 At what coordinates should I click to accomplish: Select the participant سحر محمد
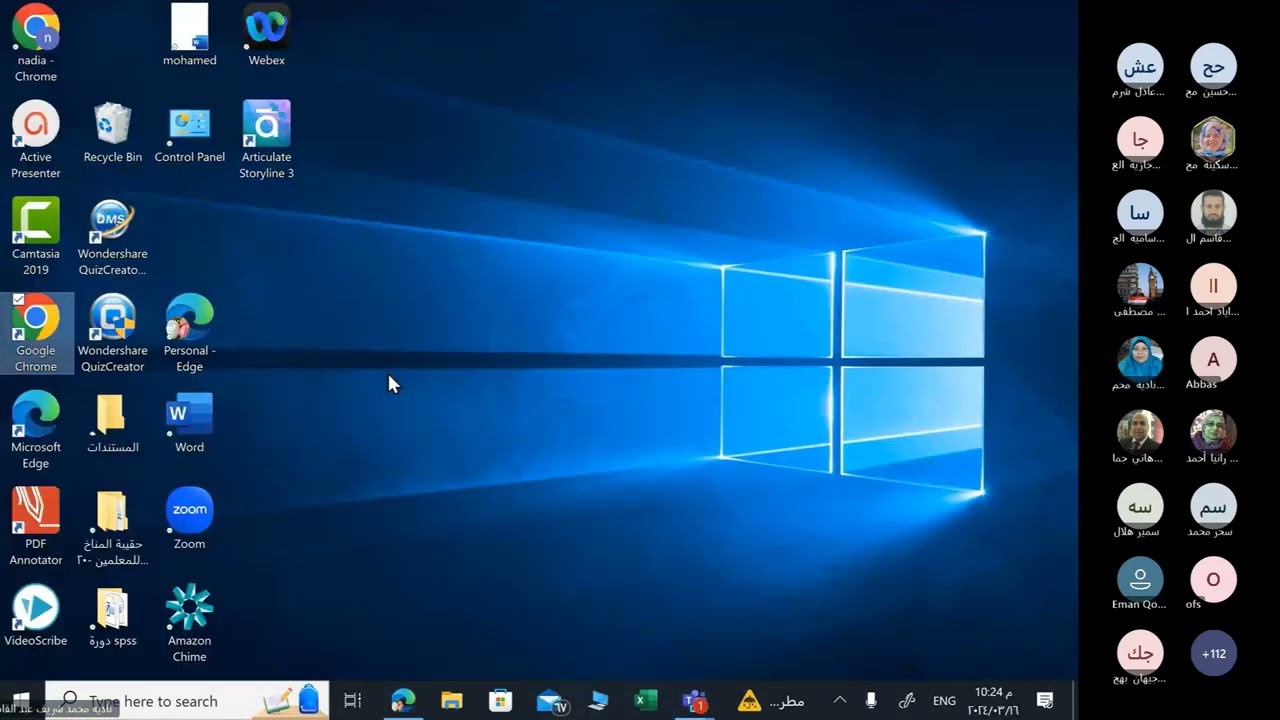point(1214,507)
